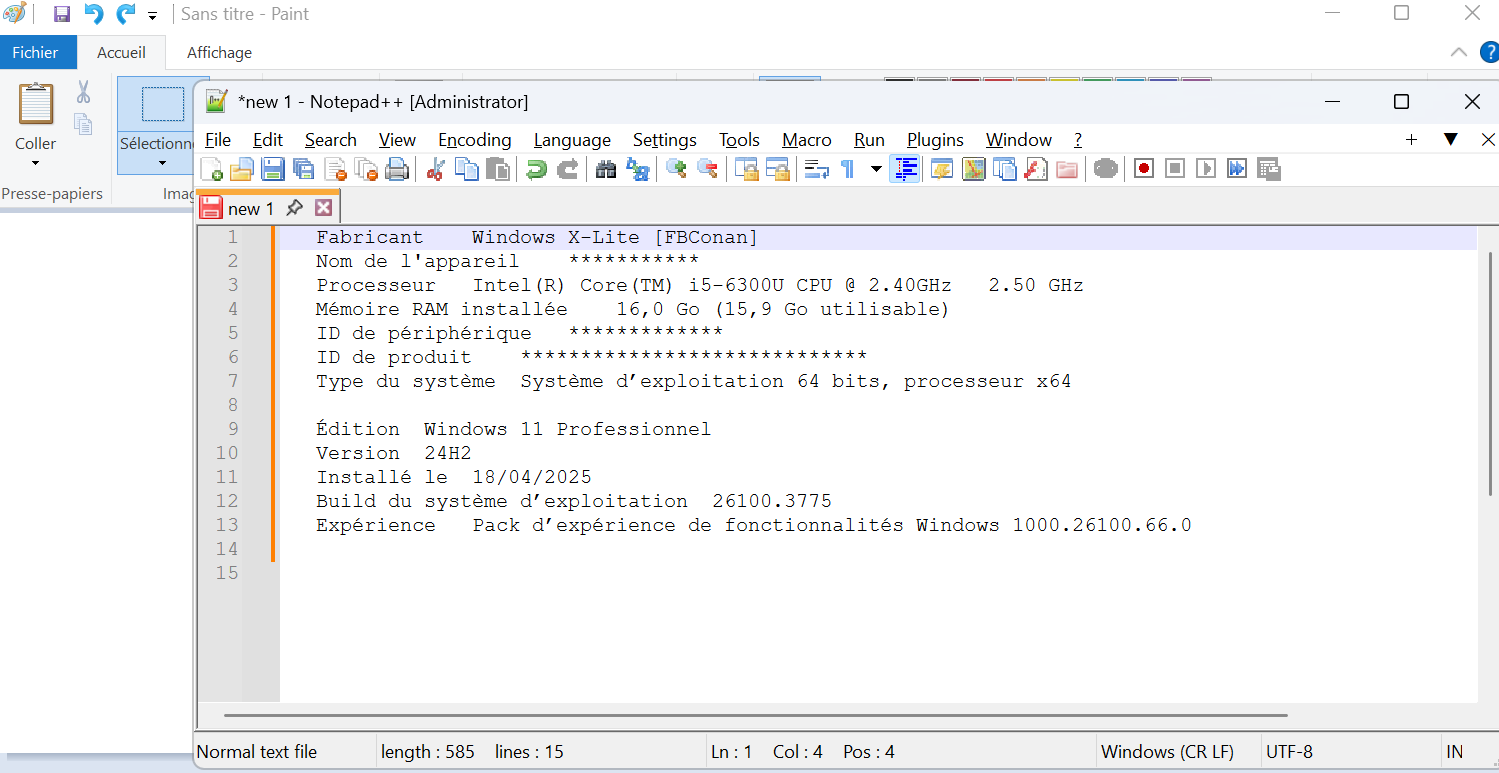Open the Folder as Workspace icon
The width and height of the screenshot is (1499, 773).
click(1066, 169)
